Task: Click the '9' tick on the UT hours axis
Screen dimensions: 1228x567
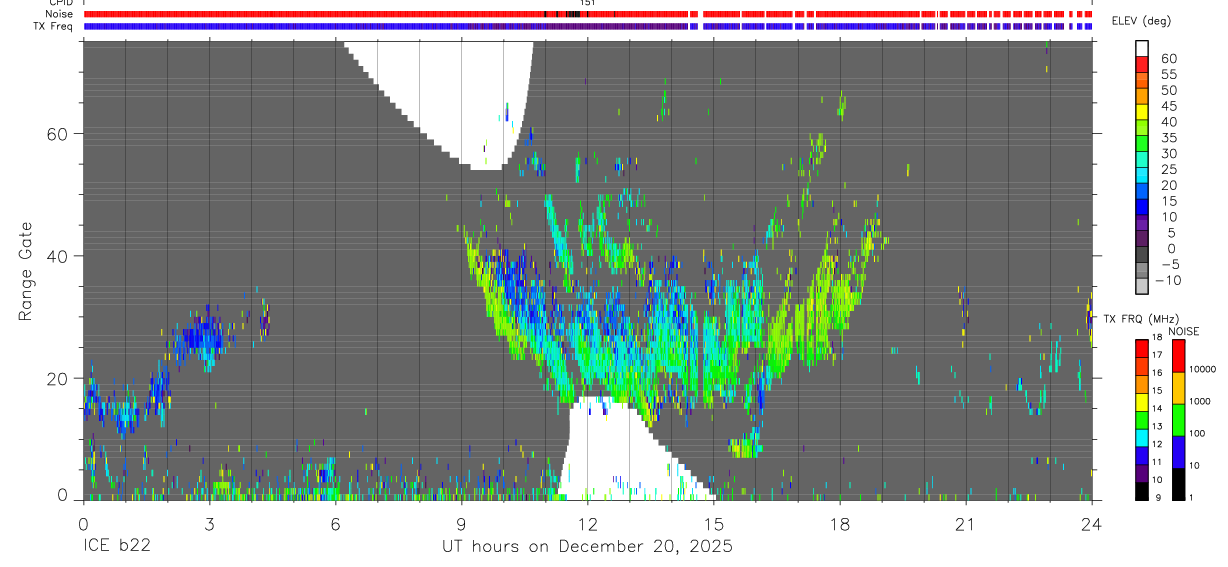Action: click(x=461, y=524)
